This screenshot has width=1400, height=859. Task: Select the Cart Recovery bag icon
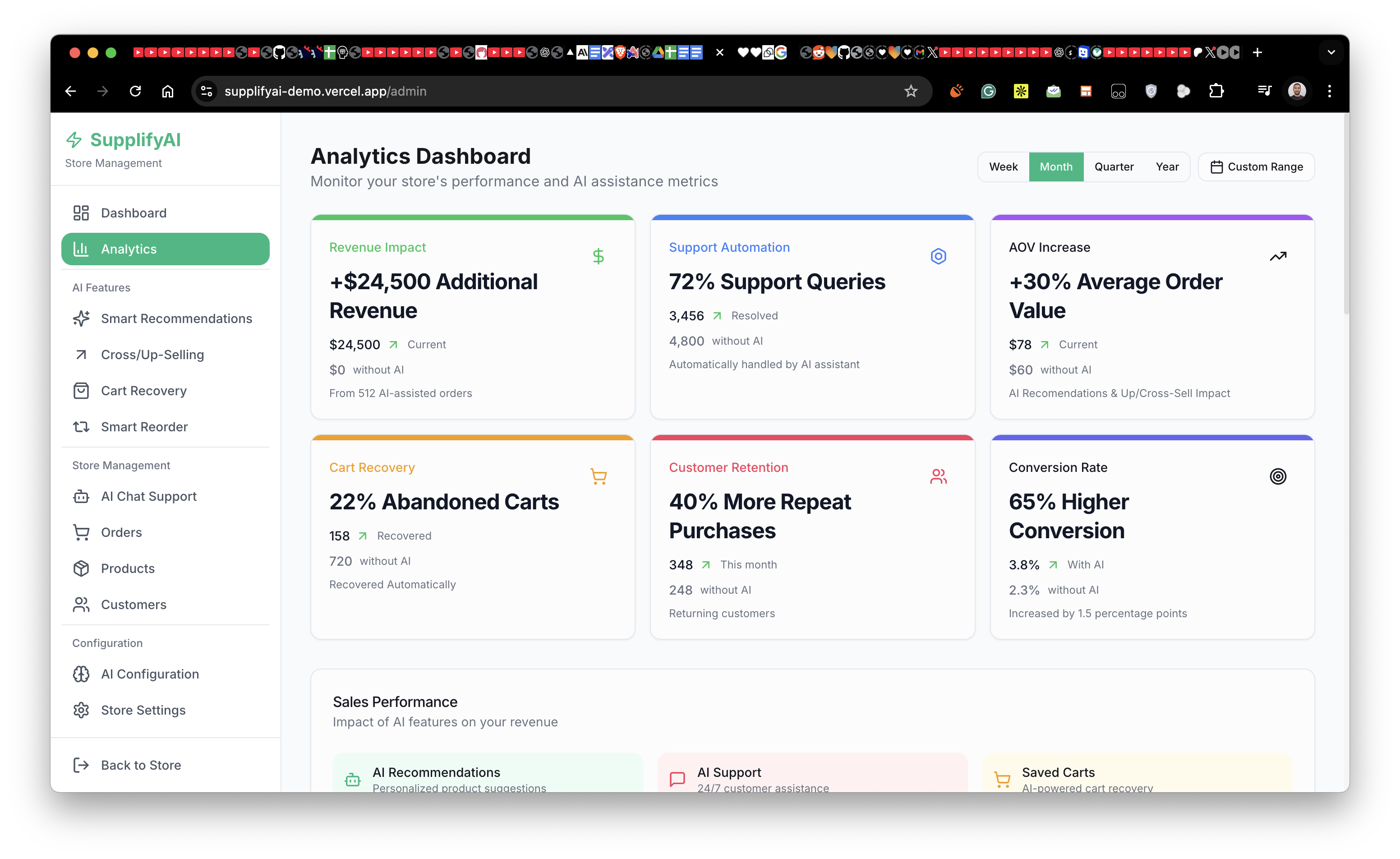[81, 391]
